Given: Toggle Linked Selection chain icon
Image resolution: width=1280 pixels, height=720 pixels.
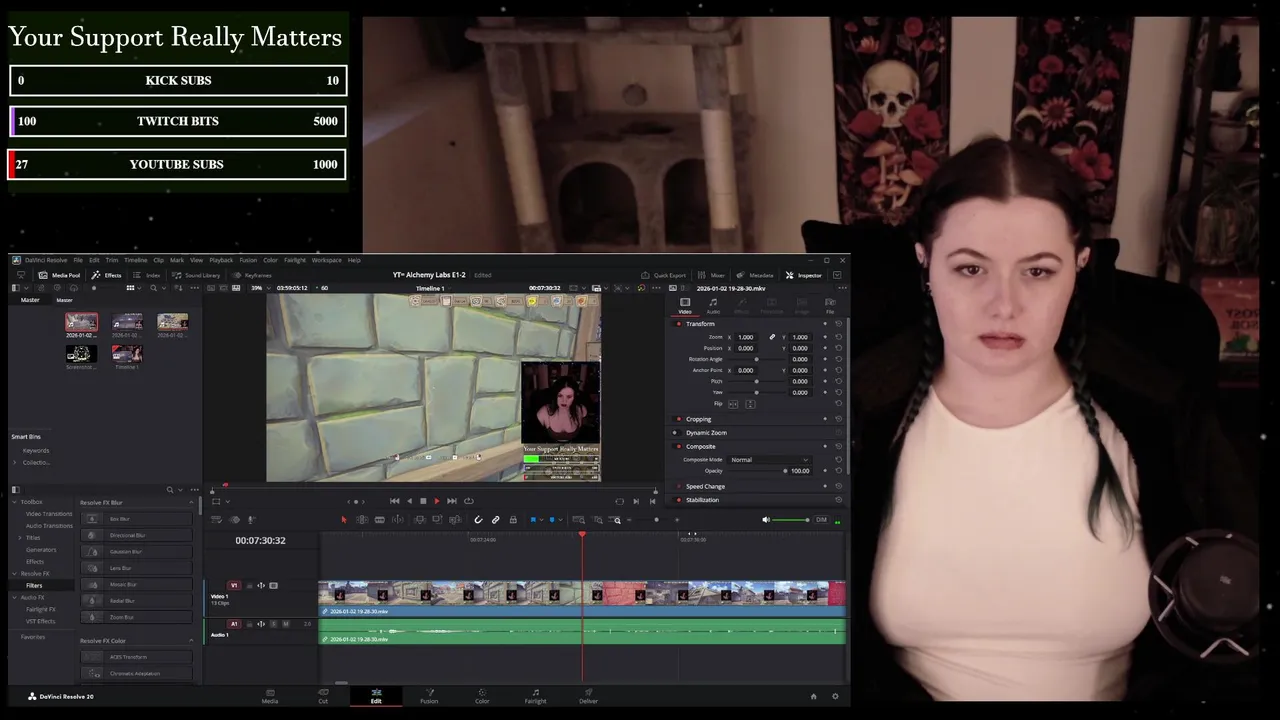Looking at the screenshot, I should click(x=495, y=520).
